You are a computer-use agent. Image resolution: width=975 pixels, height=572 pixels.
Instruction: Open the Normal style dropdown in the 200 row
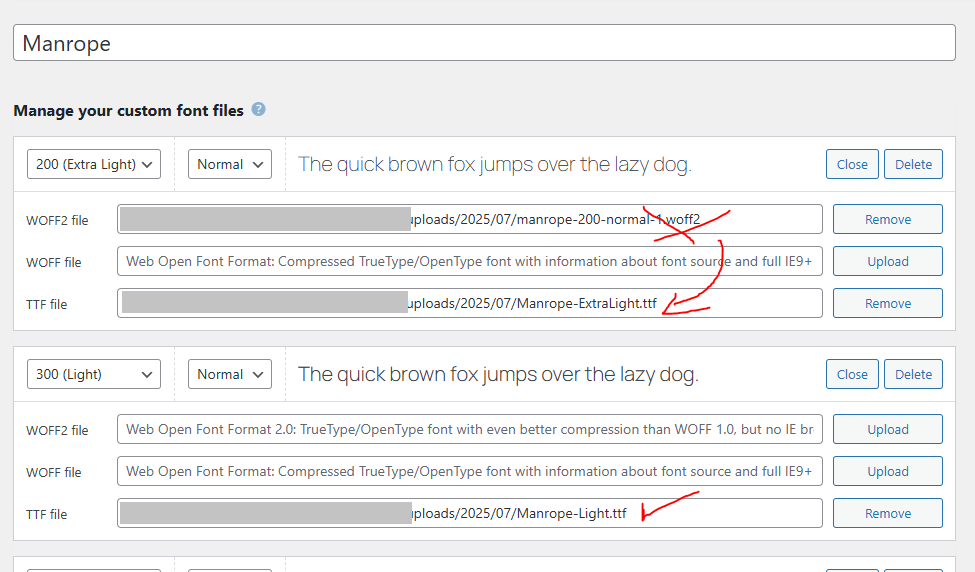[x=230, y=164]
